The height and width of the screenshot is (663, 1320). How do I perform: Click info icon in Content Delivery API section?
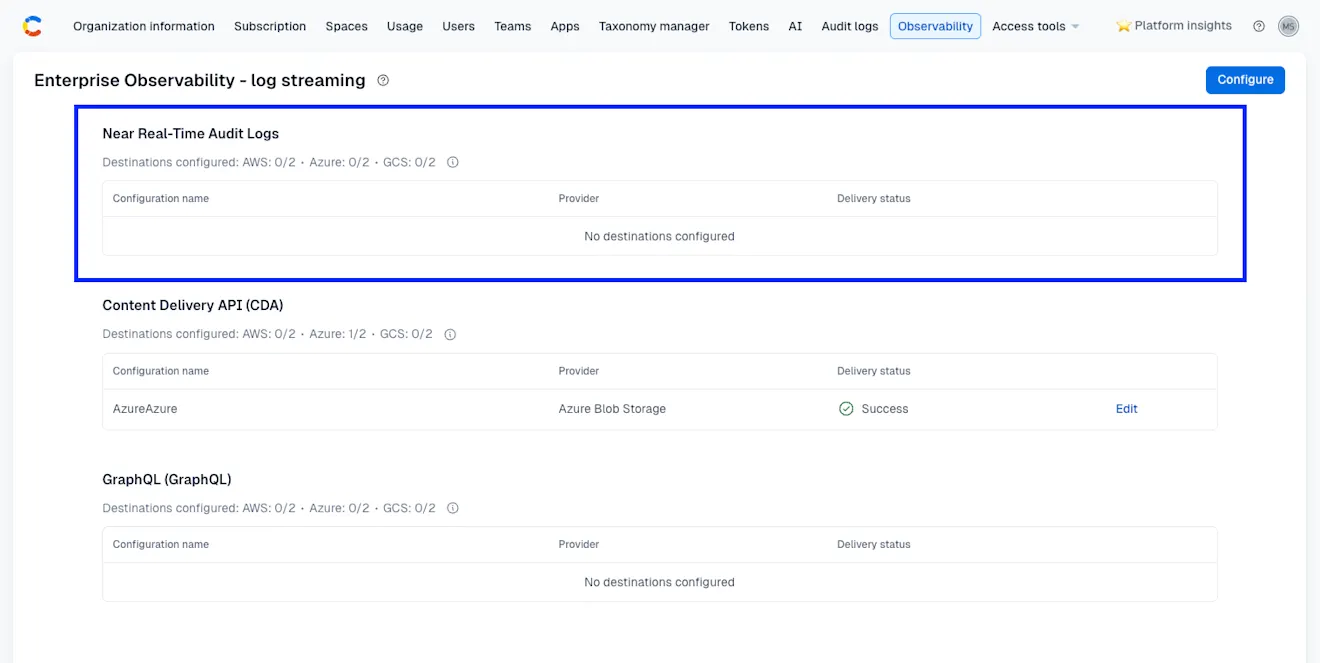tap(450, 334)
